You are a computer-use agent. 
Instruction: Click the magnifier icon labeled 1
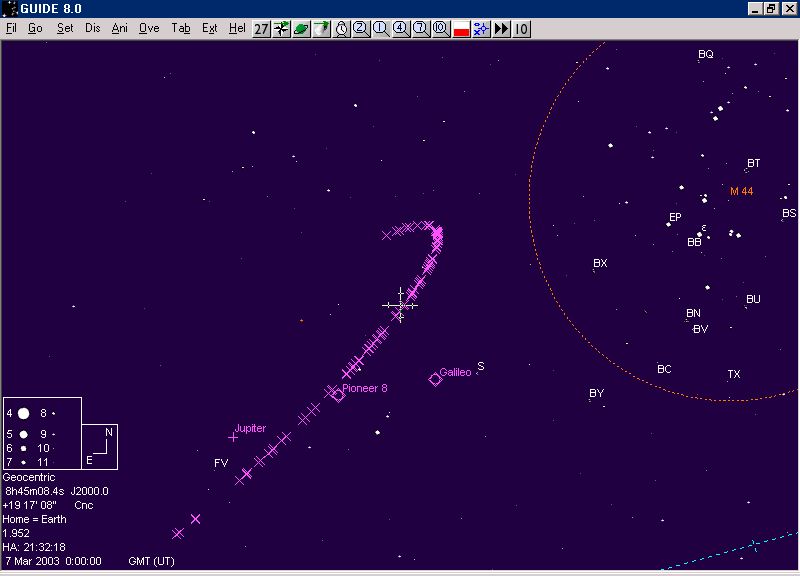[381, 29]
